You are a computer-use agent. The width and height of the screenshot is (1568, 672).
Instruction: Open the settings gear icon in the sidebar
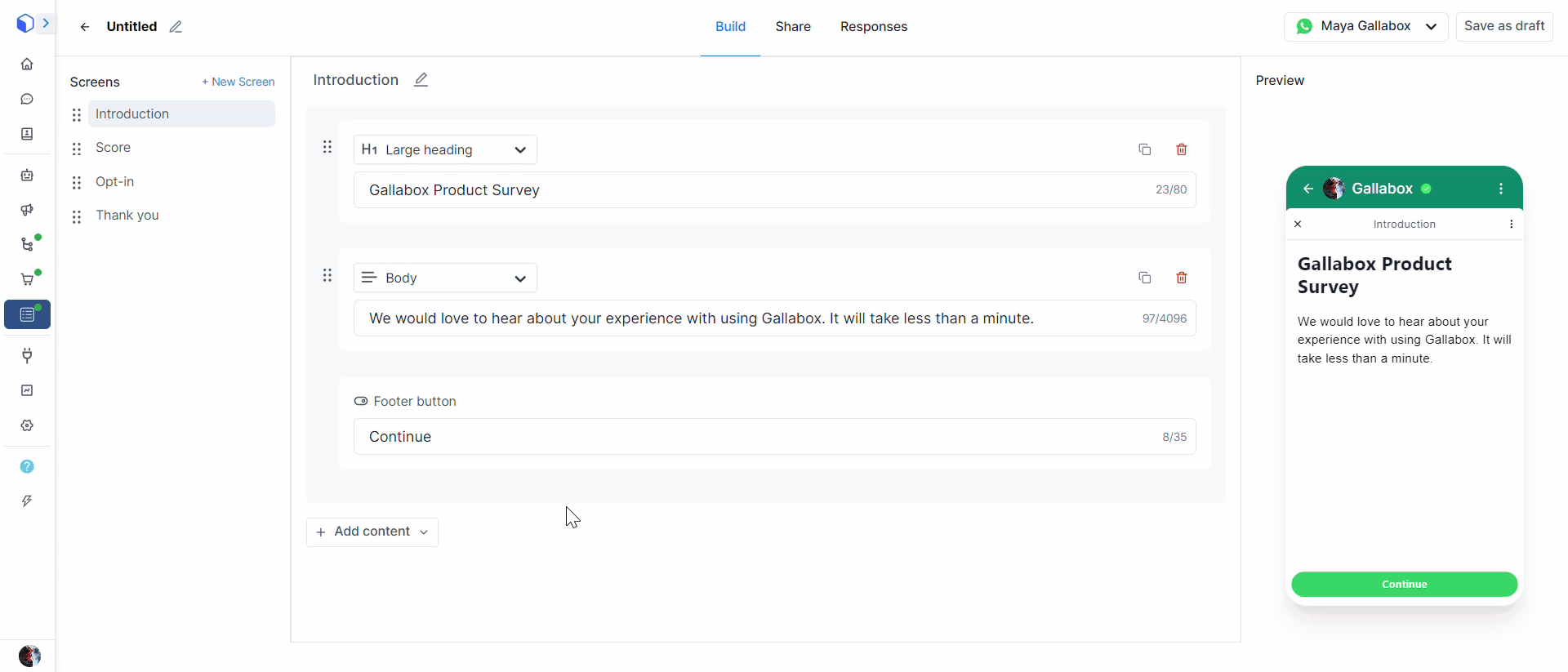(x=27, y=425)
